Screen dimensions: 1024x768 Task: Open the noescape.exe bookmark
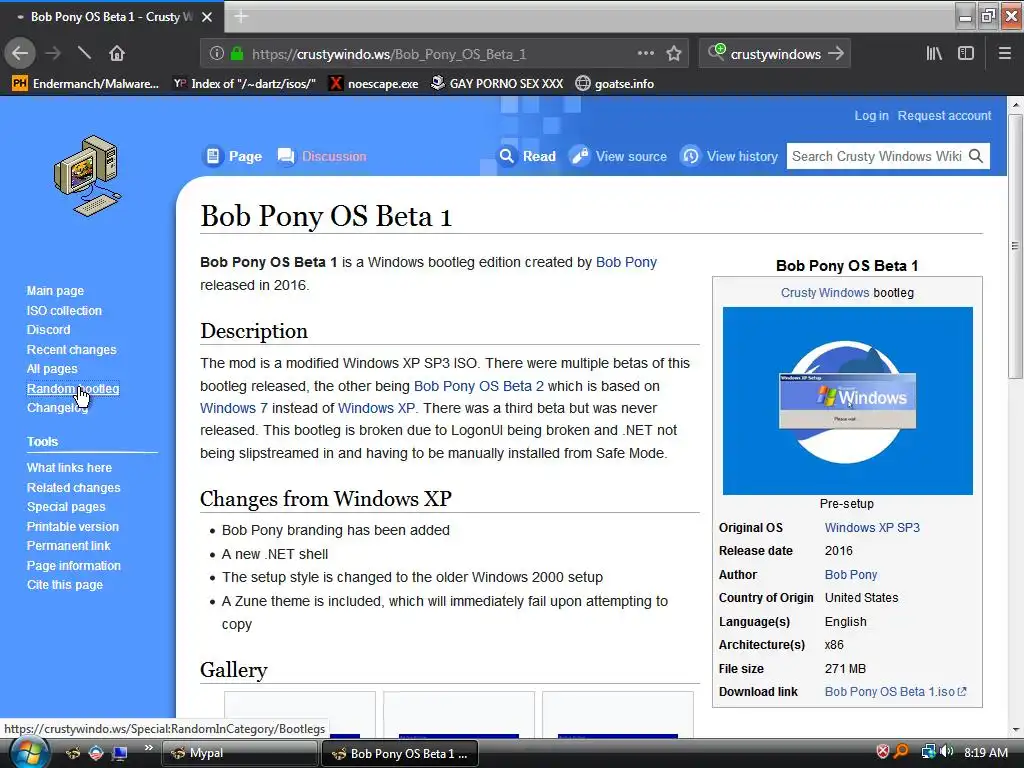374,84
